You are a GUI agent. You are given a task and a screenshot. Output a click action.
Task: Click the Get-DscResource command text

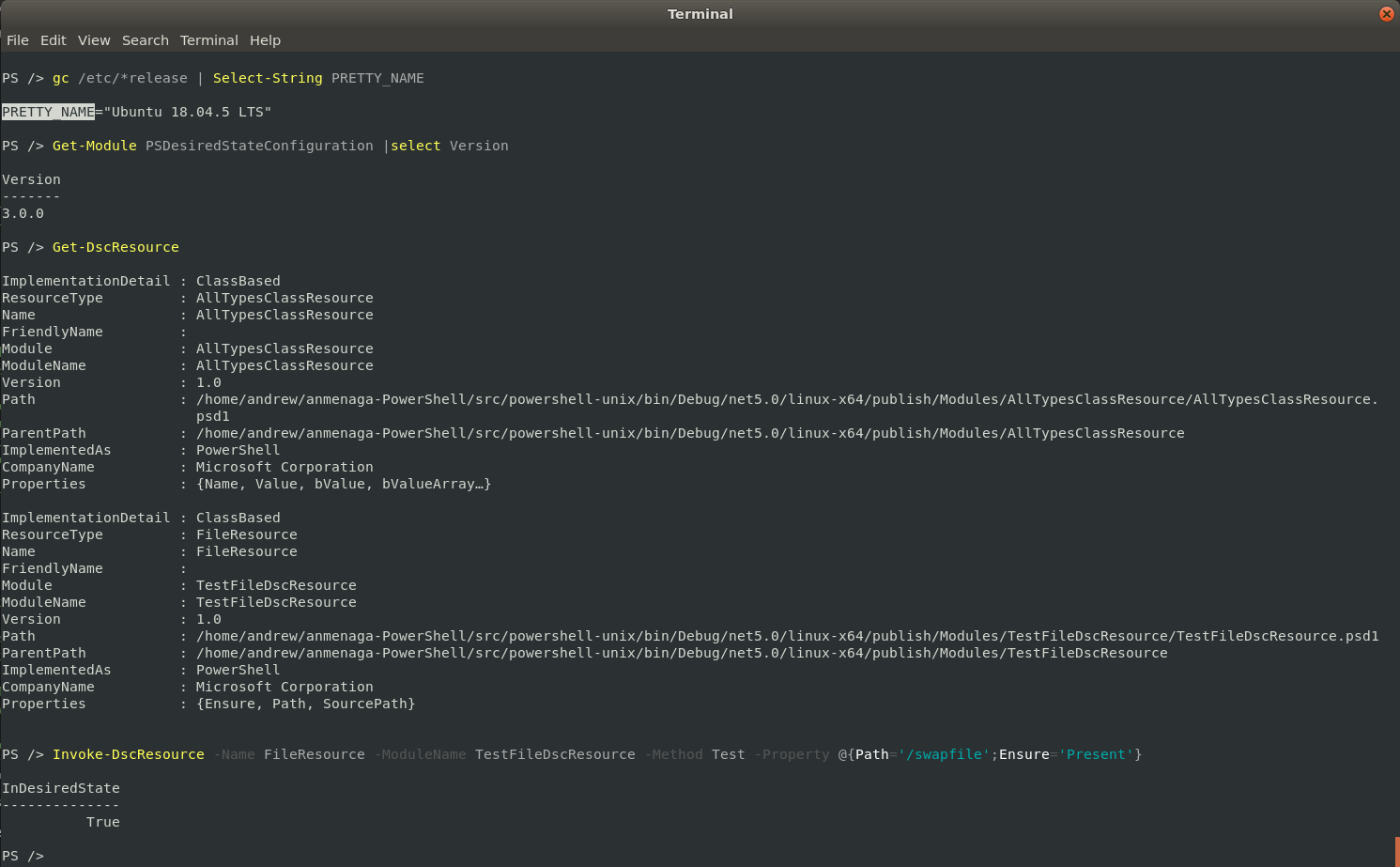coord(115,247)
